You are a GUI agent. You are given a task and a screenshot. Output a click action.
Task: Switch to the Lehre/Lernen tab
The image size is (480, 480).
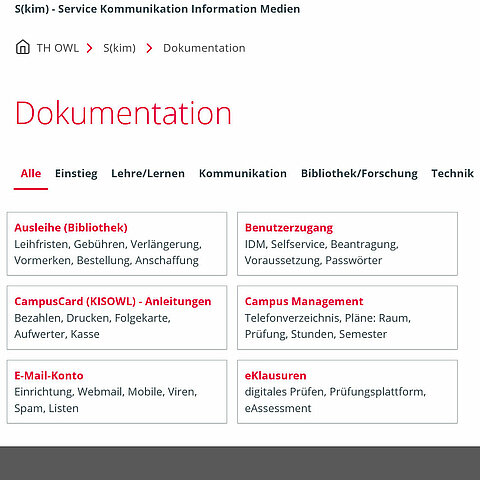tap(148, 174)
